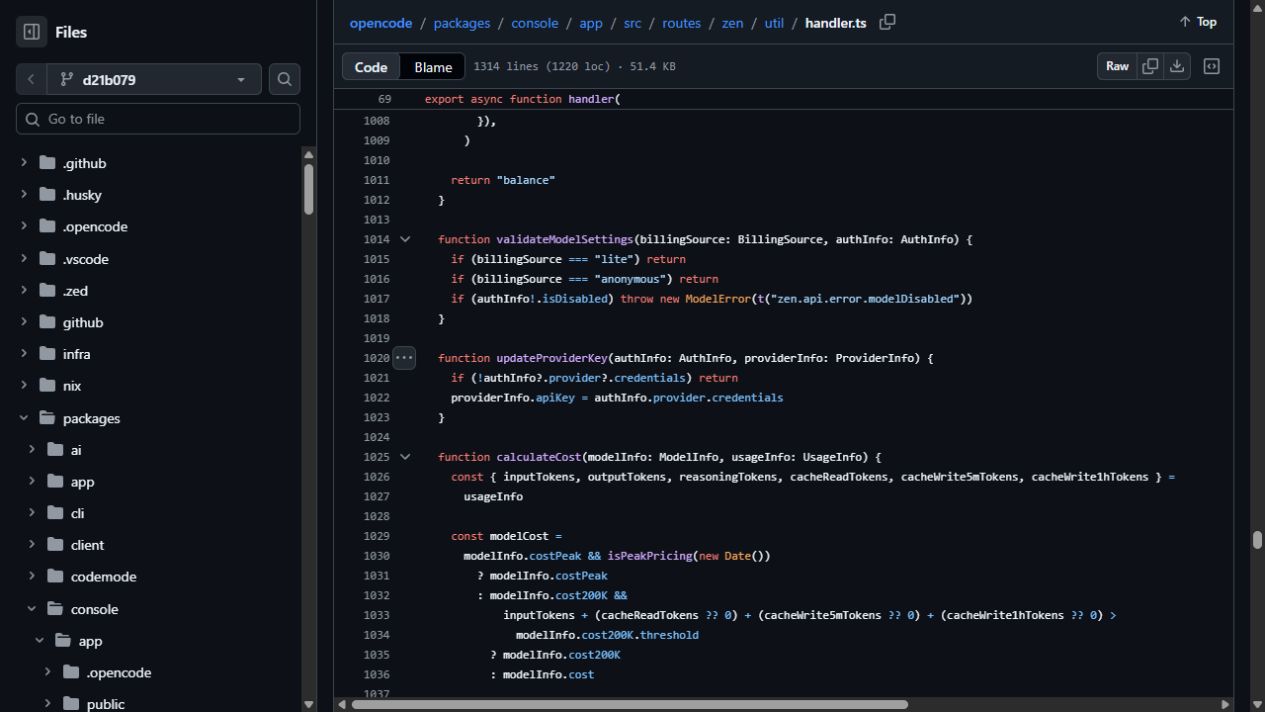Click the cli folder icon
The image size is (1265, 712).
[x=55, y=513]
